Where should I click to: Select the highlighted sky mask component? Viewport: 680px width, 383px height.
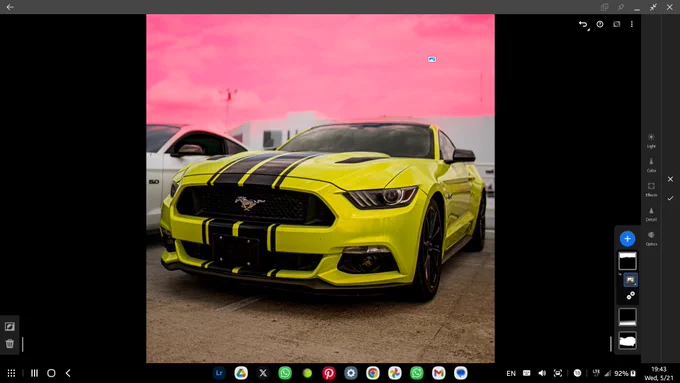click(631, 280)
